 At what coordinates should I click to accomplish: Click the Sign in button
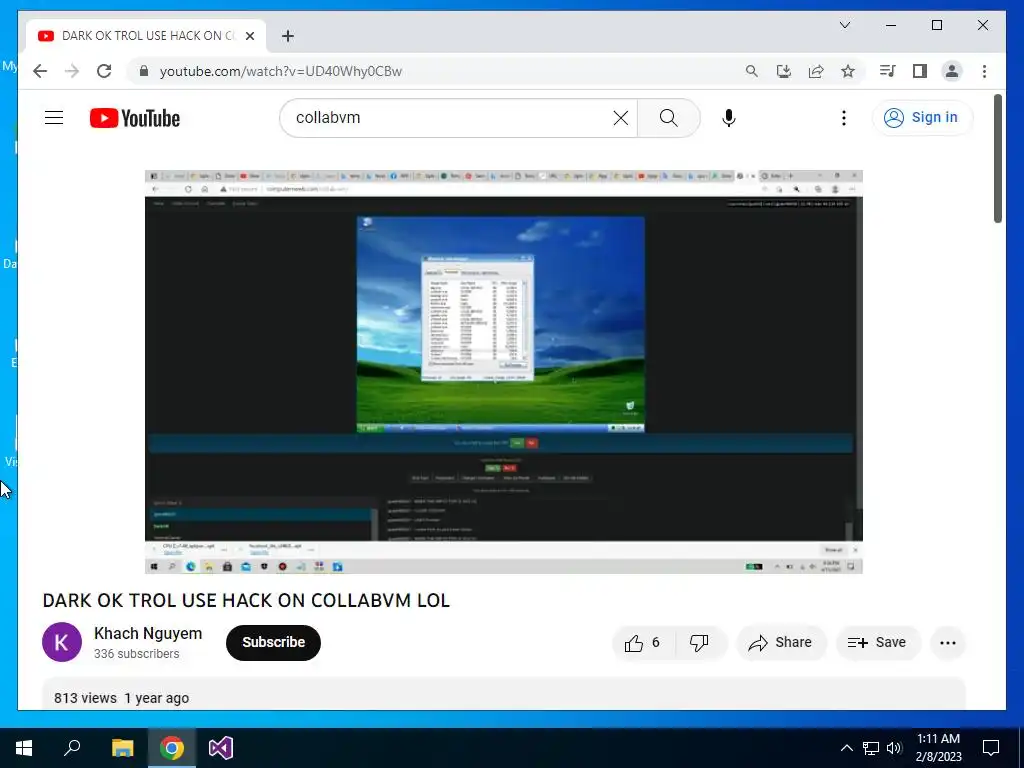pyautogui.click(x=921, y=118)
